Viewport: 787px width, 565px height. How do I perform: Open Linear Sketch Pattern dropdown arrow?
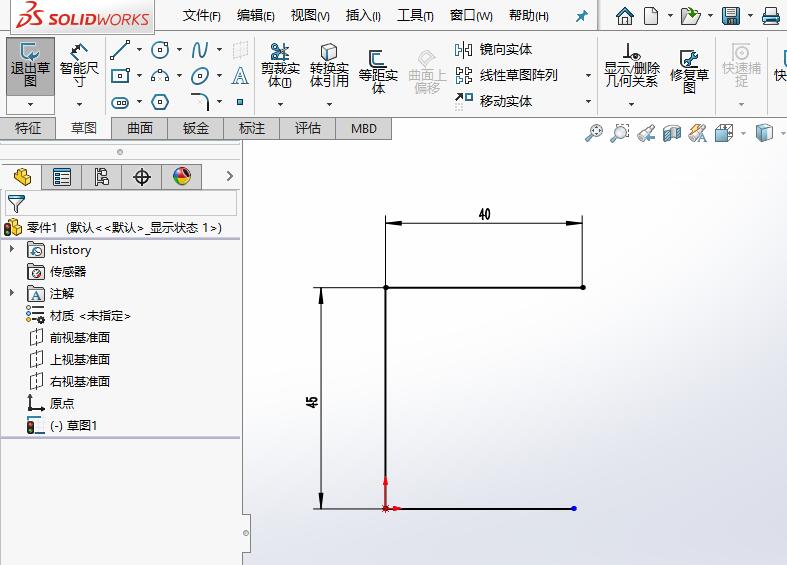pos(588,76)
